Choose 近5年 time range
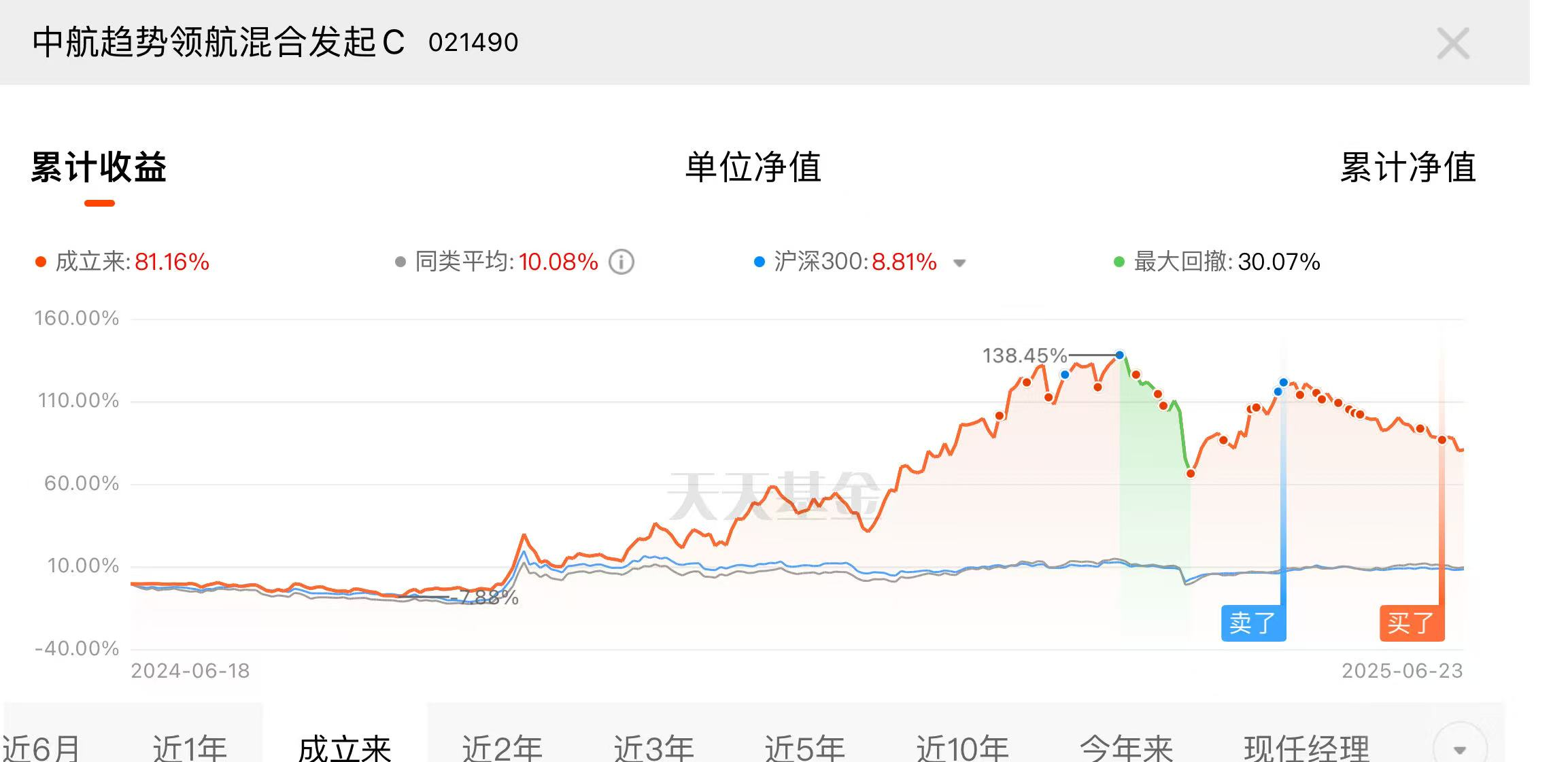This screenshot has width=1568, height=762. click(x=805, y=748)
